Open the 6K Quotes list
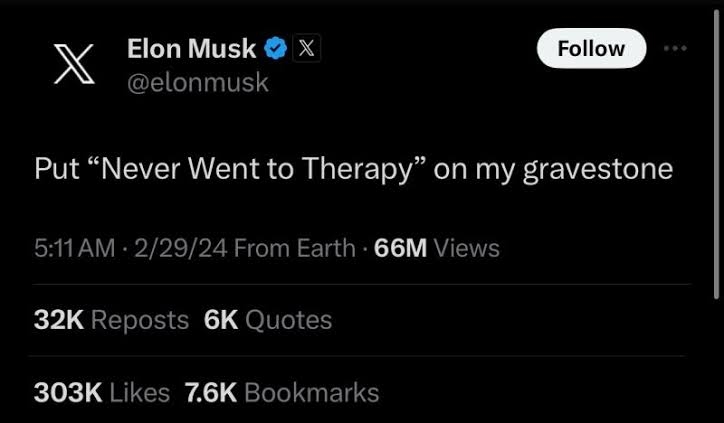Viewport: 724px width, 423px height. click(x=268, y=320)
